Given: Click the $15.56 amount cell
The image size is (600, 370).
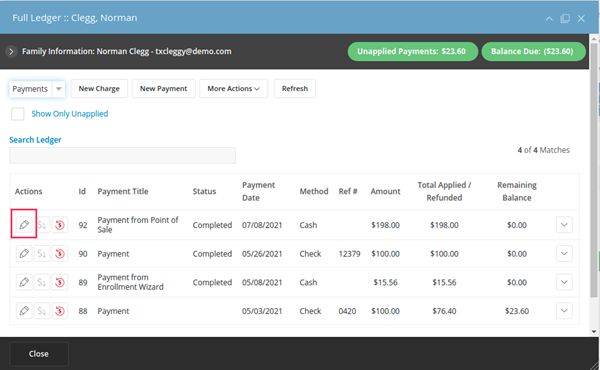Looking at the screenshot, I should 385,282.
